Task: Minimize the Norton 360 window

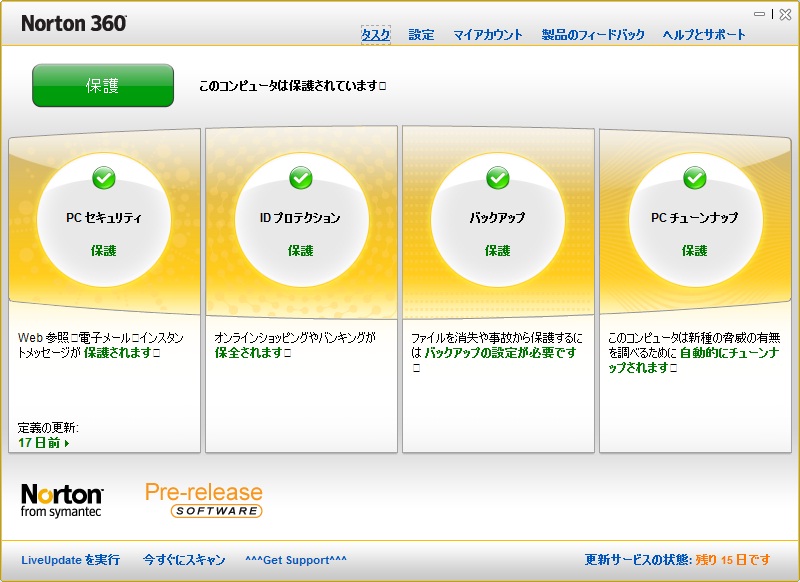Action: tap(760, 14)
